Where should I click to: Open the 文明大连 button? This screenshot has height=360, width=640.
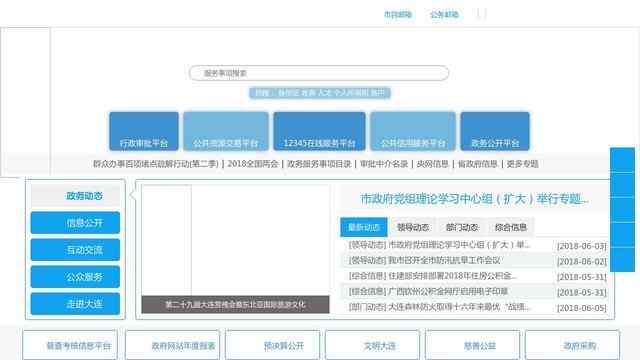372,346
